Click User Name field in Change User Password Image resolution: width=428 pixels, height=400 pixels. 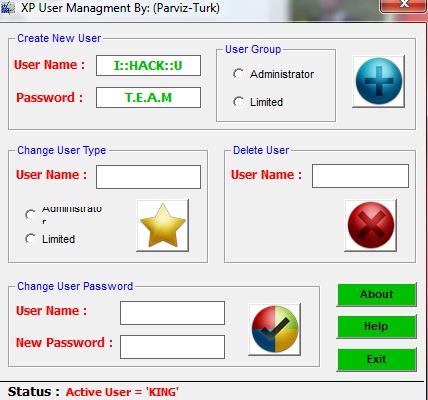click(x=172, y=313)
